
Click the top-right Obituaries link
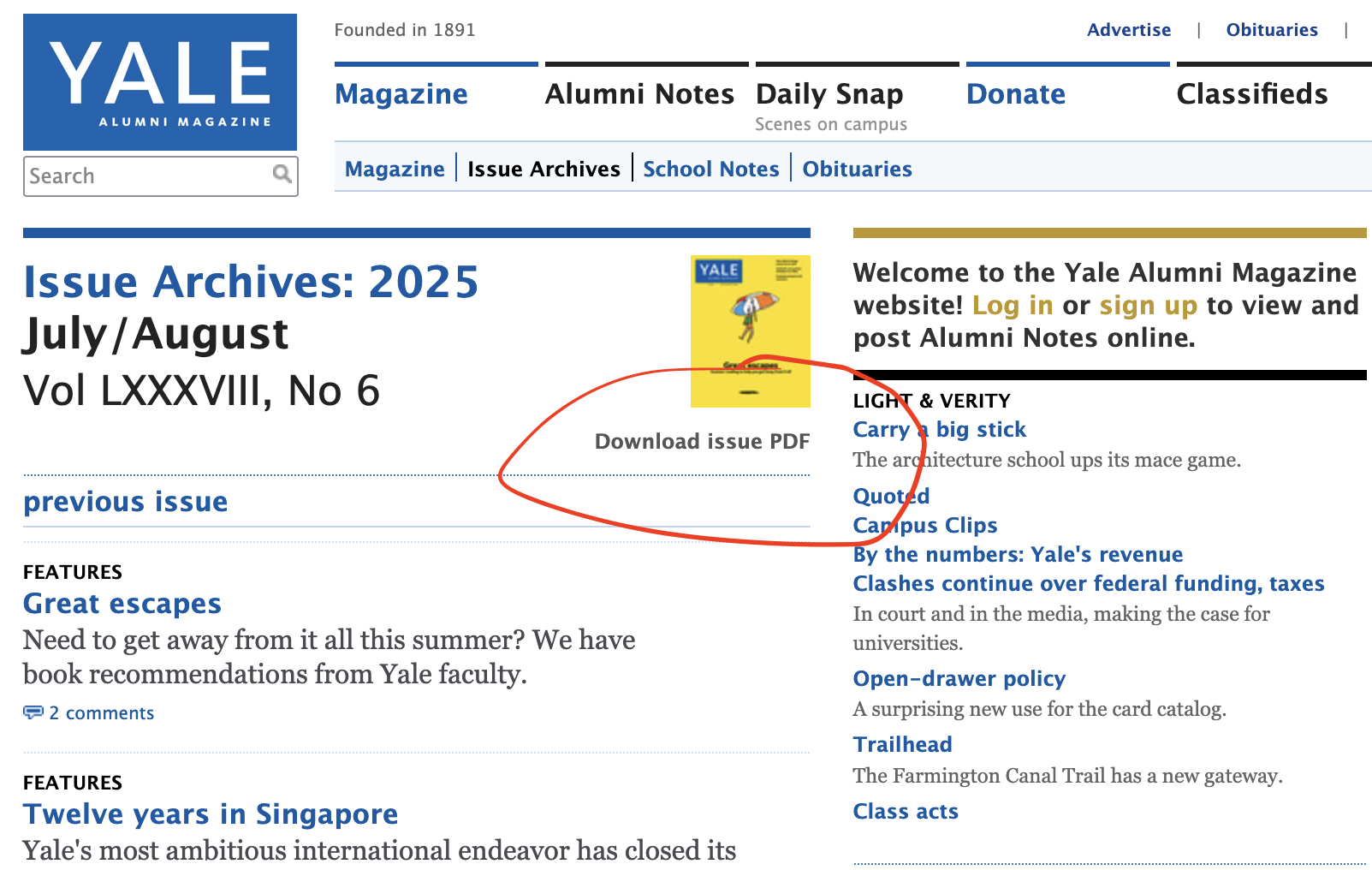point(1272,30)
